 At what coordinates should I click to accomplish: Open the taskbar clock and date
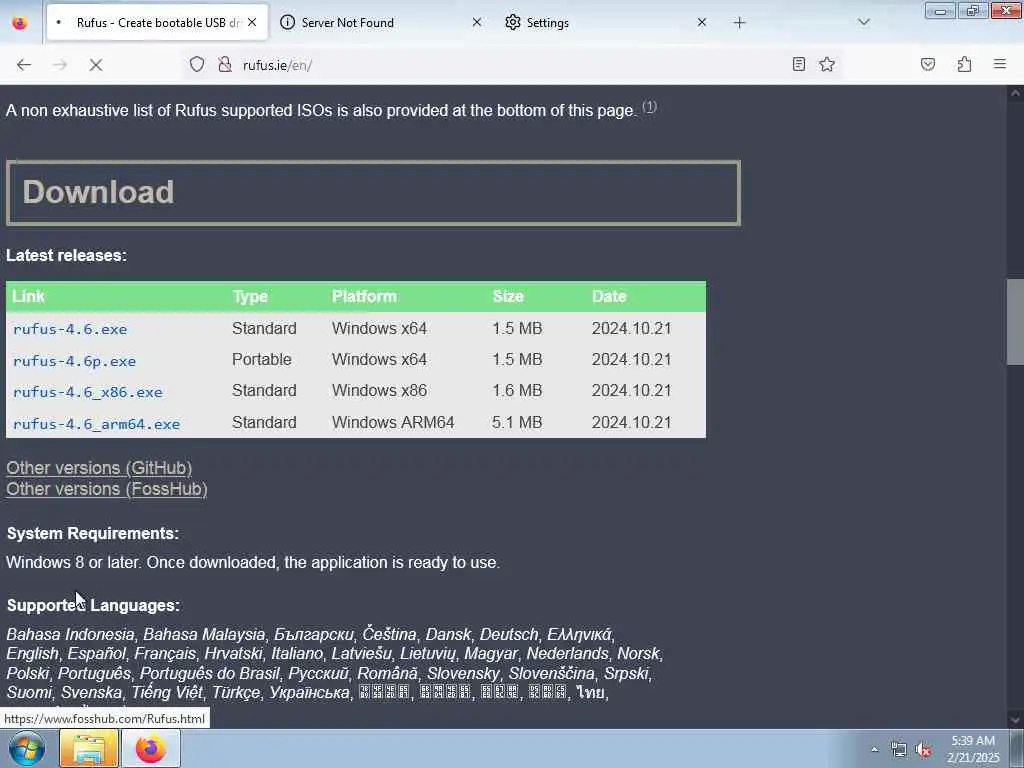973,749
